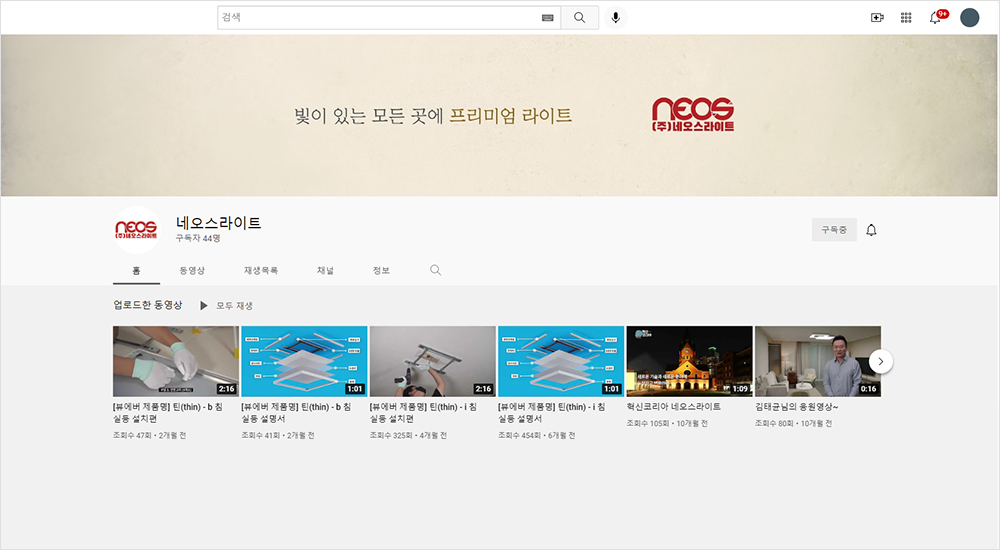Click 조회수 454회 • 6개월 전 text
The height and width of the screenshot is (550, 1000).
point(536,435)
